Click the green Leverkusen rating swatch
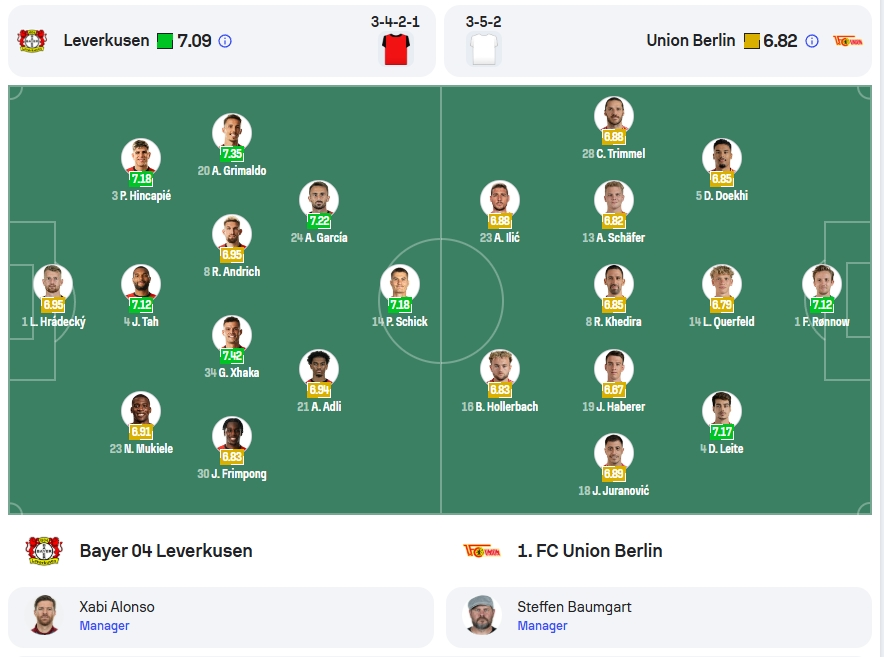The width and height of the screenshot is (884, 657). pyautogui.click(x=165, y=41)
